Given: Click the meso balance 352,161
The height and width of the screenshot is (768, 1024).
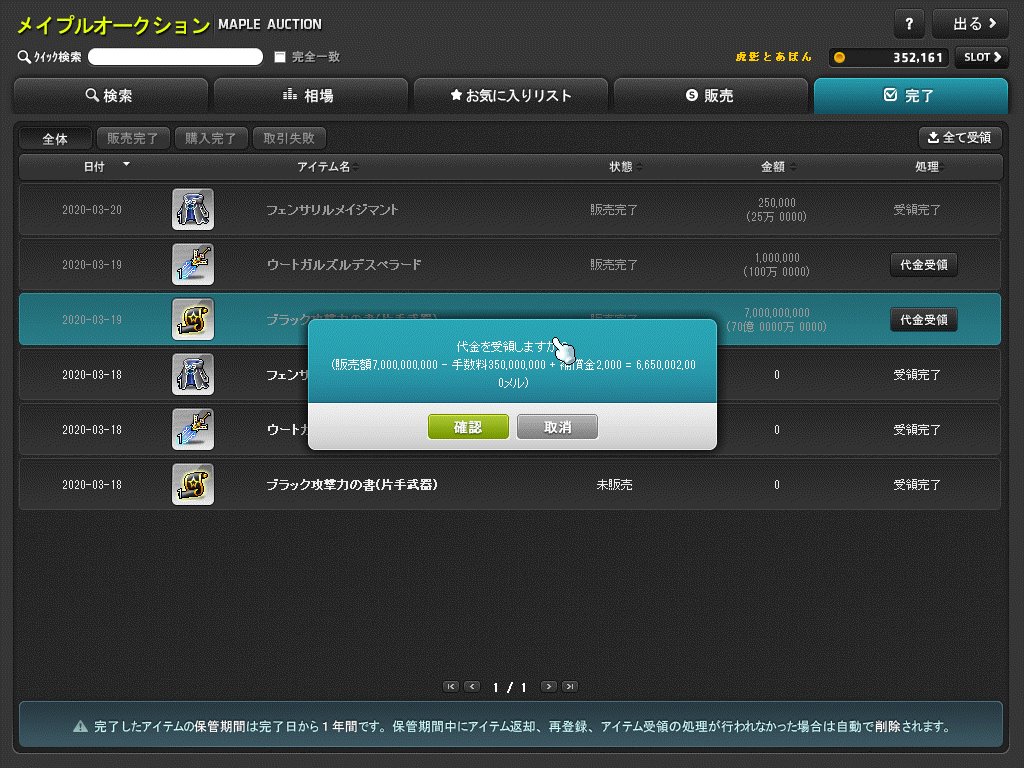Looking at the screenshot, I should pyautogui.click(x=918, y=57).
